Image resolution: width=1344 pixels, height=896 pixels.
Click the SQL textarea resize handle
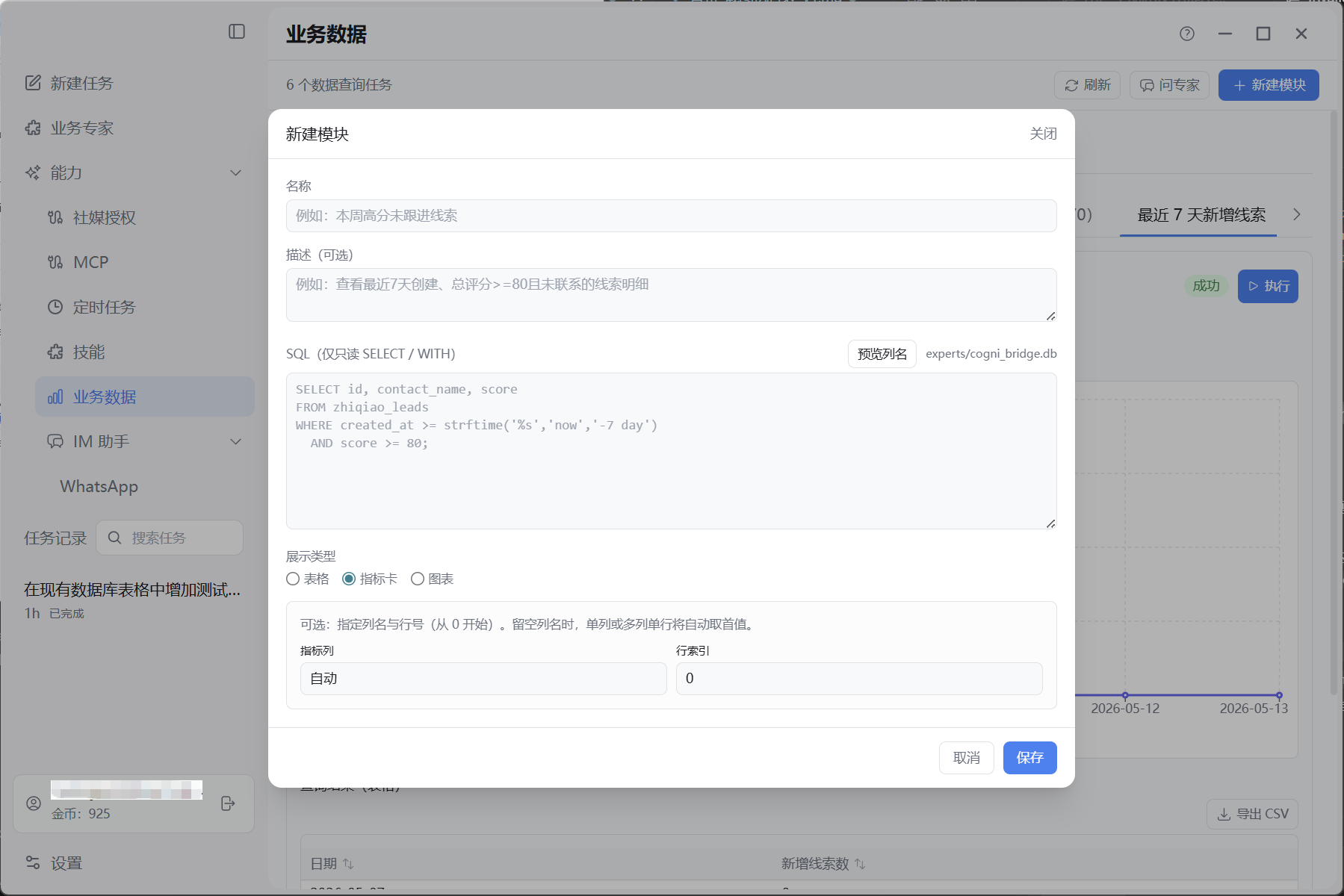coord(1050,523)
